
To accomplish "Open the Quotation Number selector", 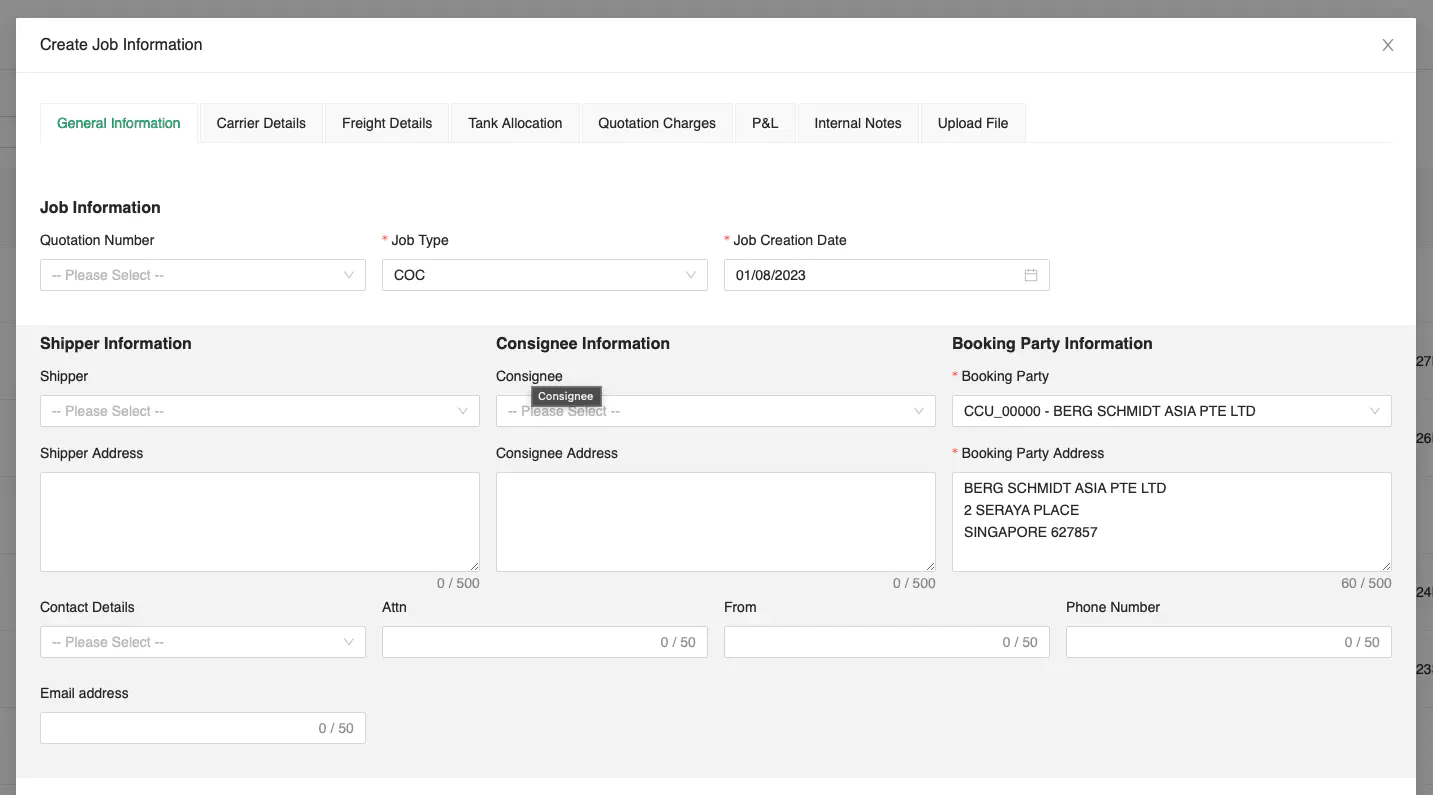I will (200, 275).
